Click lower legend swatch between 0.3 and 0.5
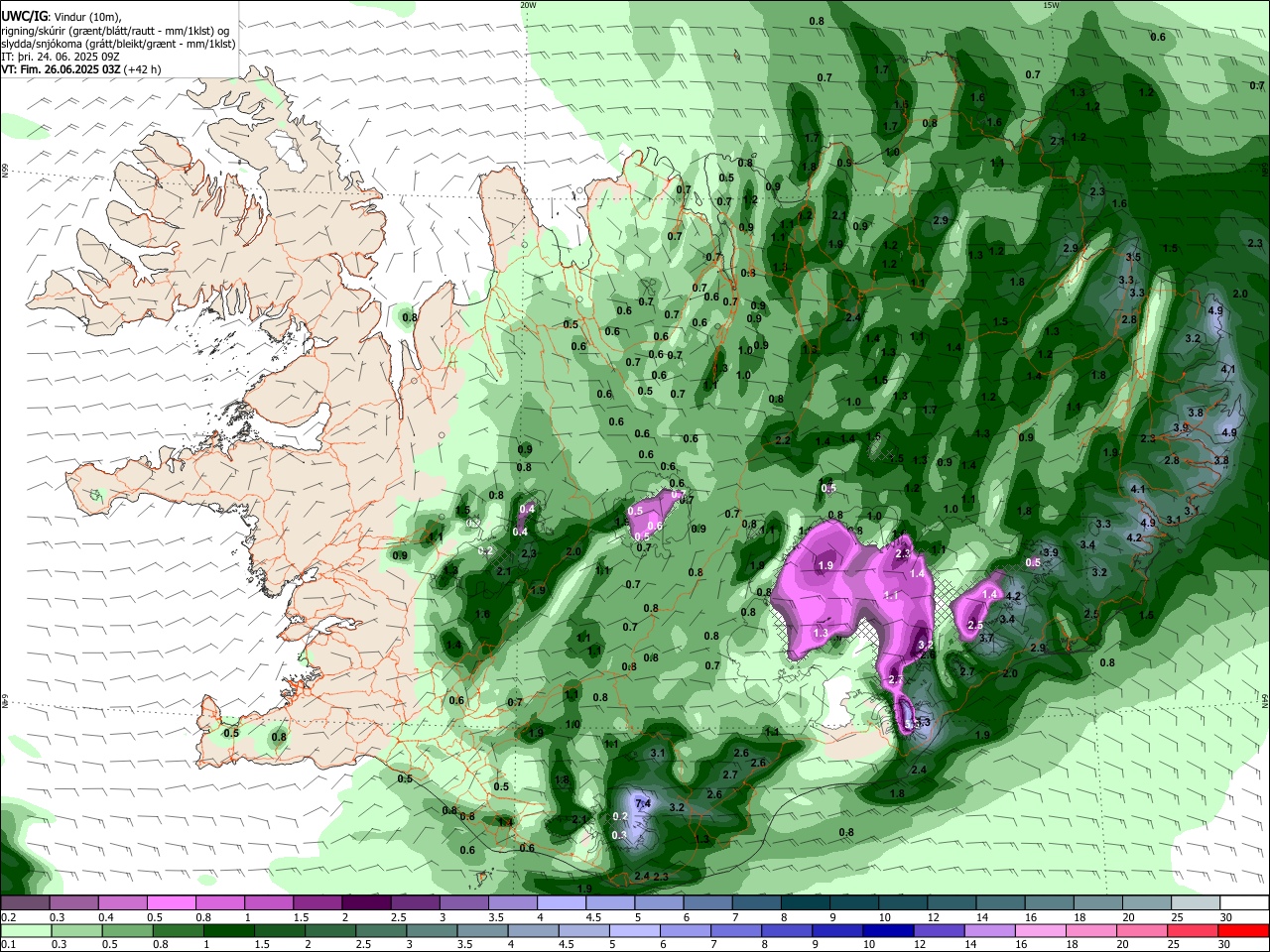 [74, 930]
